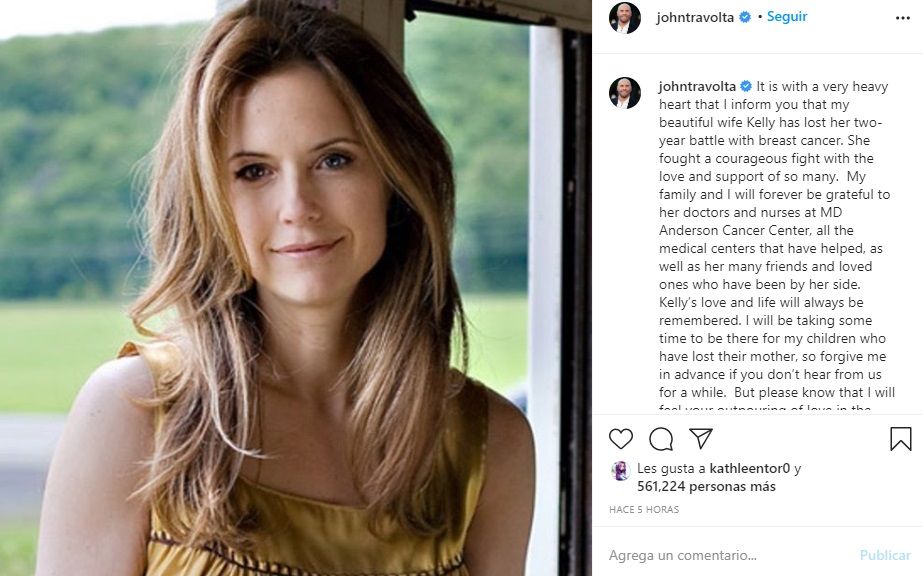Click the johntravolta avatar beside the caption
This screenshot has width=923, height=576.
[625, 93]
